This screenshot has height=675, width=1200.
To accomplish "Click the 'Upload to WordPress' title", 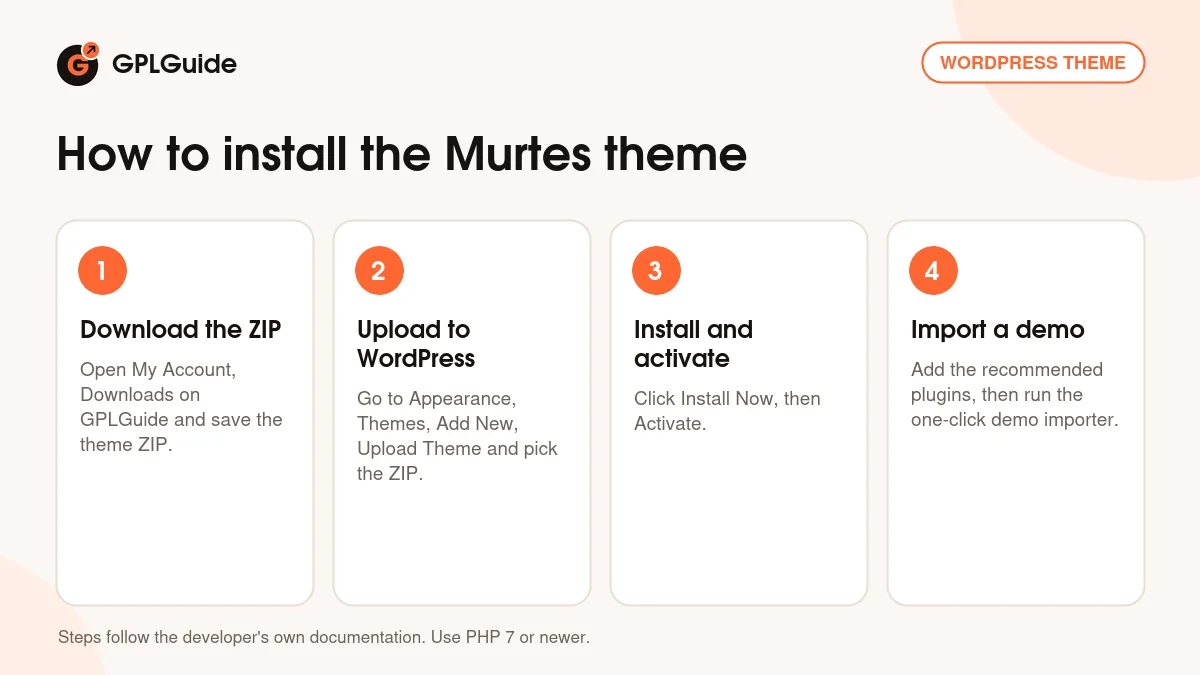I will tap(416, 344).
